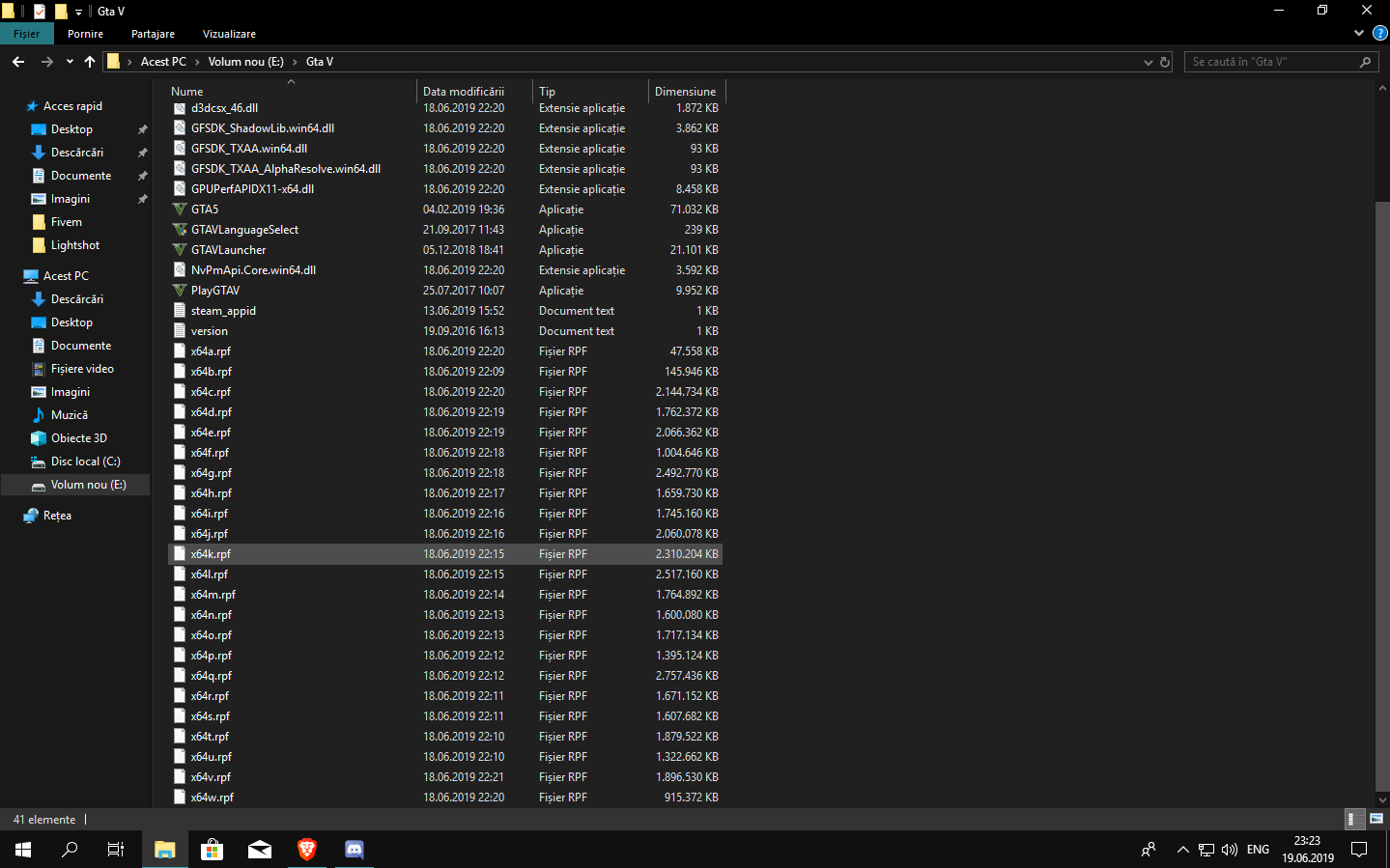Image resolution: width=1390 pixels, height=868 pixels.
Task: Select the d3dcsx_46.dll file
Action: click(445, 108)
